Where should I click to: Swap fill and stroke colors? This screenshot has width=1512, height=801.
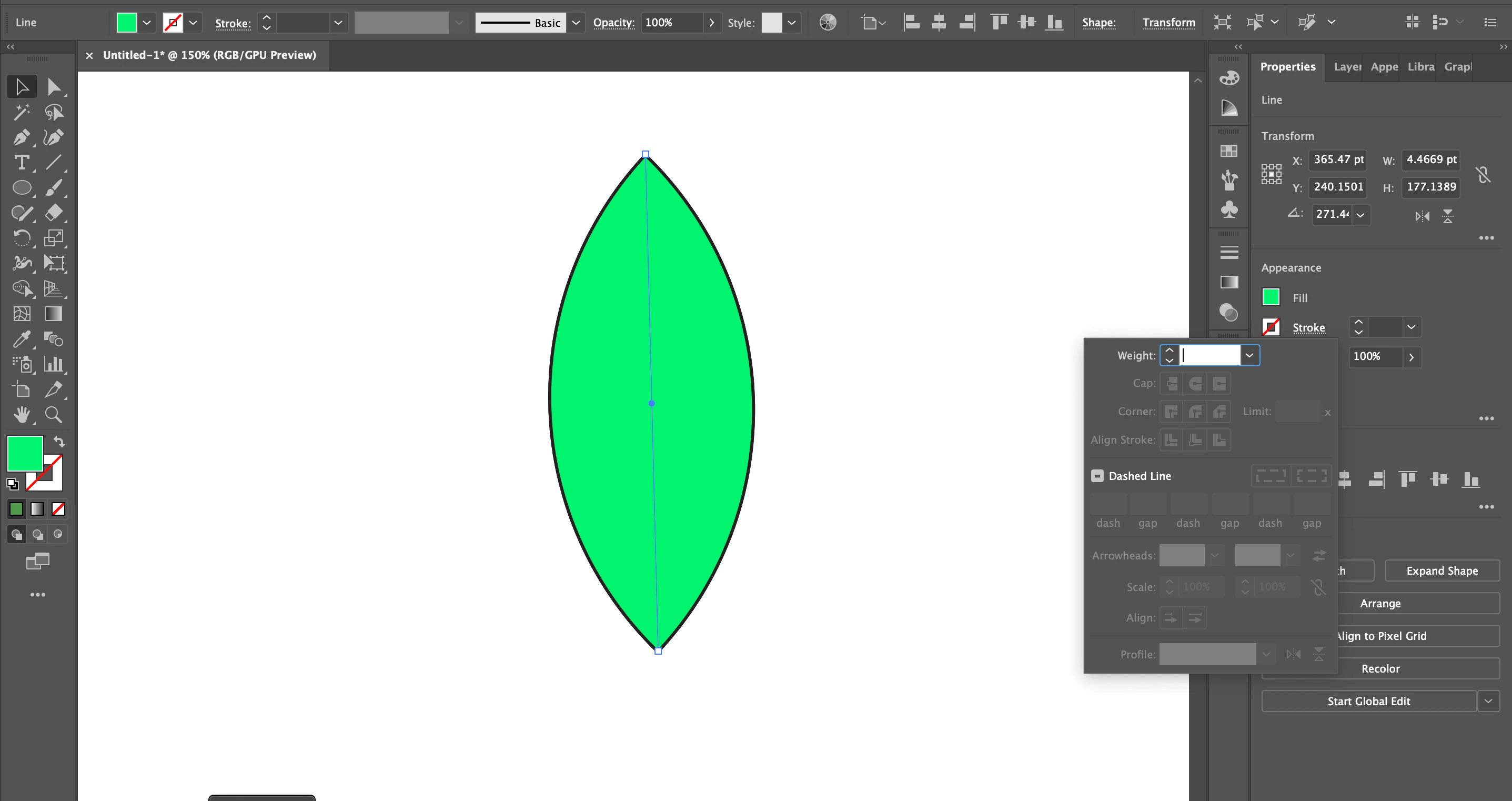click(59, 441)
